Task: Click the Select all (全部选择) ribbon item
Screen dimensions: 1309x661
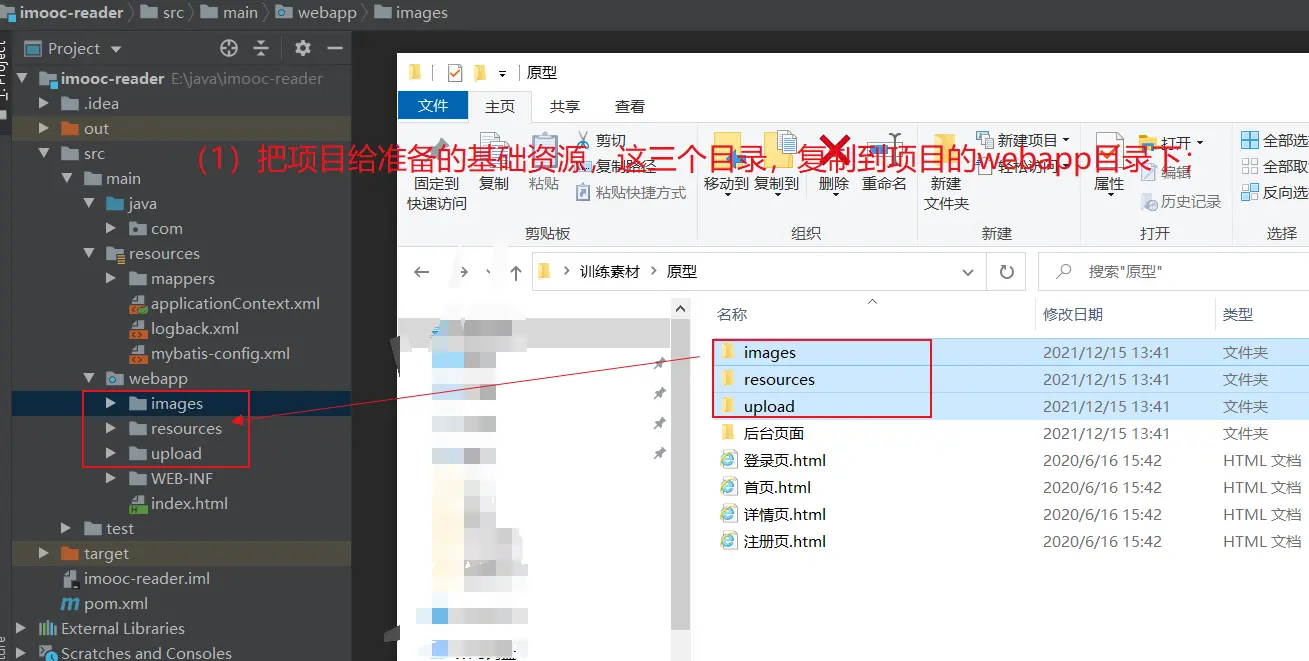Action: (x=1275, y=140)
